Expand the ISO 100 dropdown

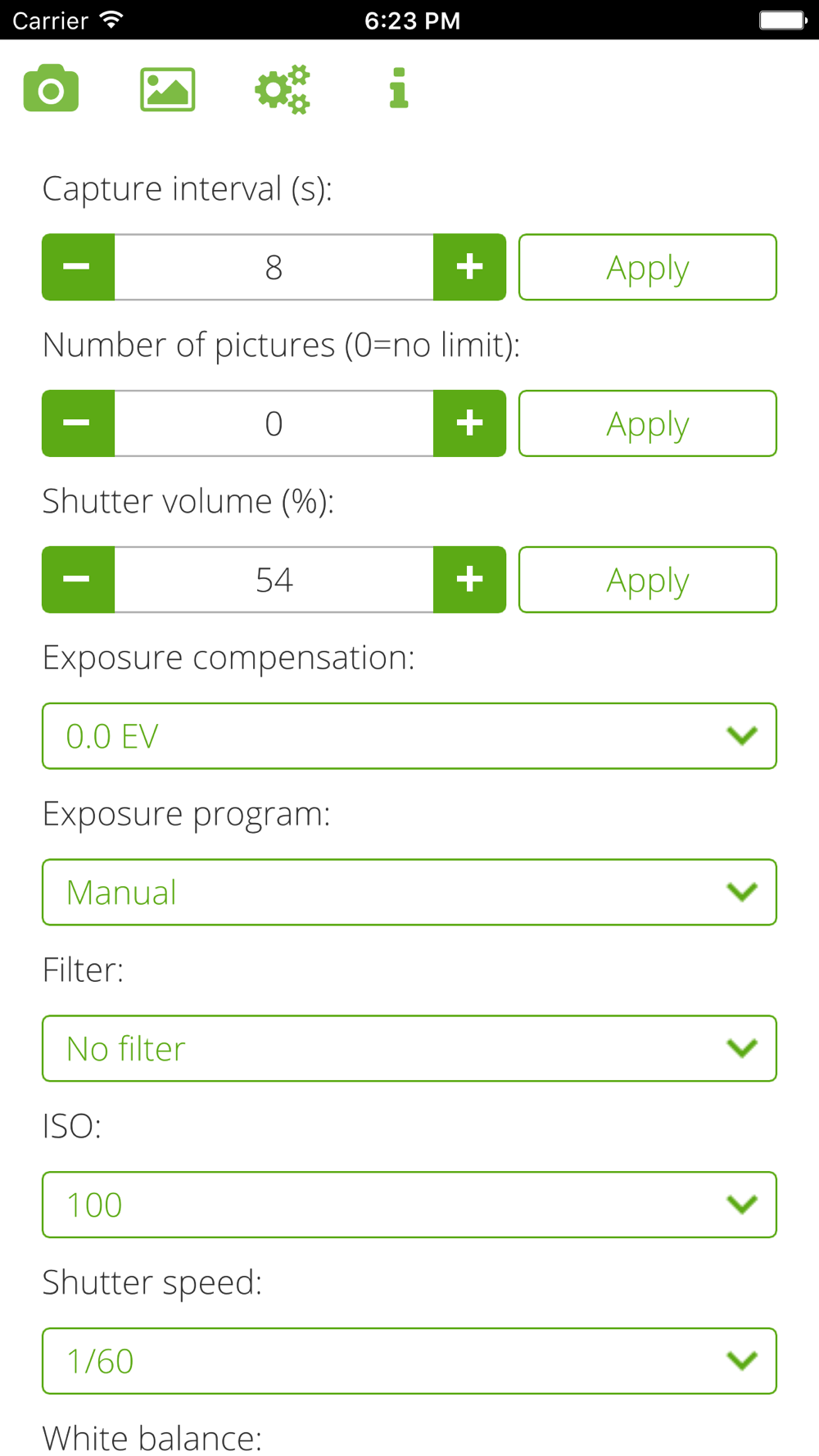click(409, 1205)
